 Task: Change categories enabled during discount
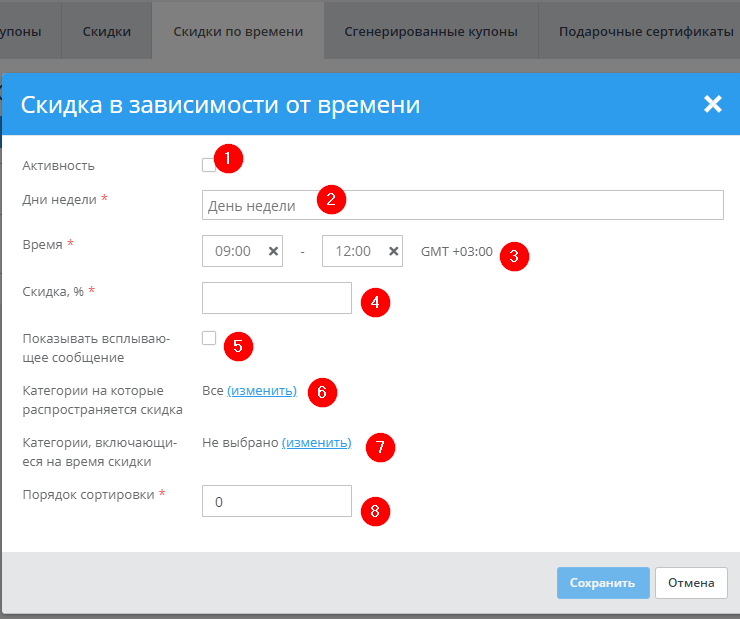tap(316, 442)
